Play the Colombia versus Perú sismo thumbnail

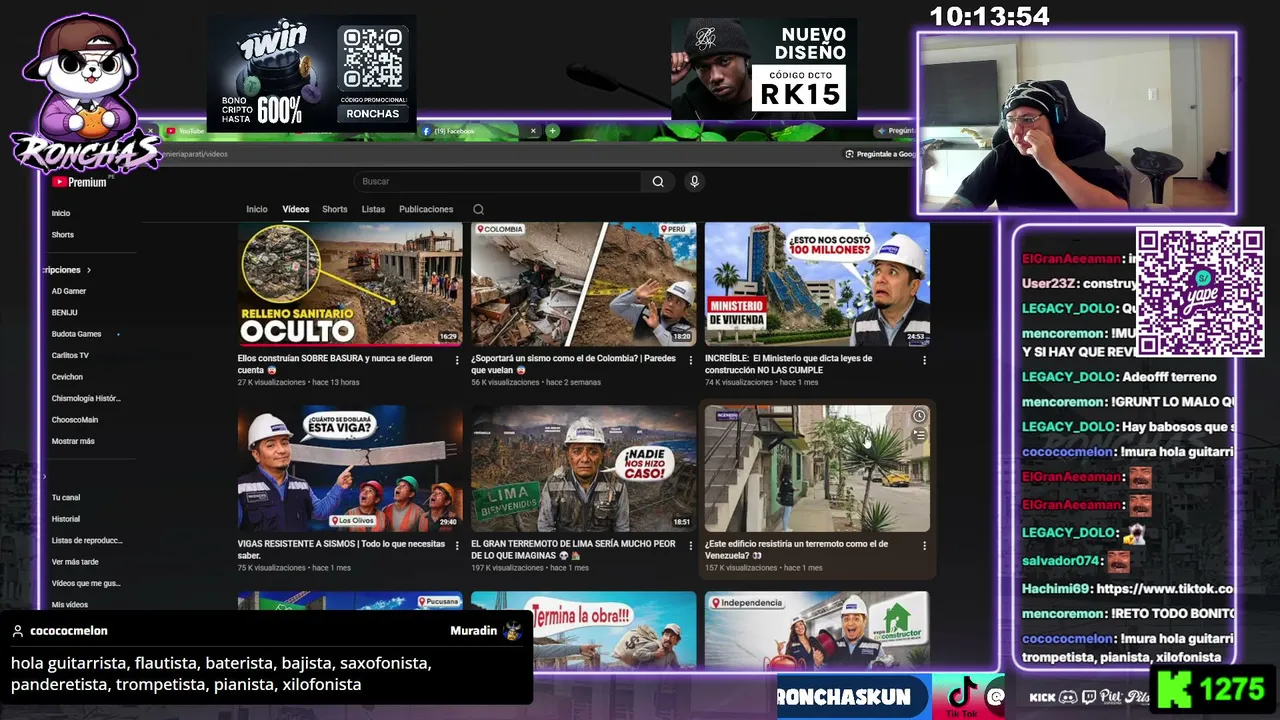pos(584,284)
